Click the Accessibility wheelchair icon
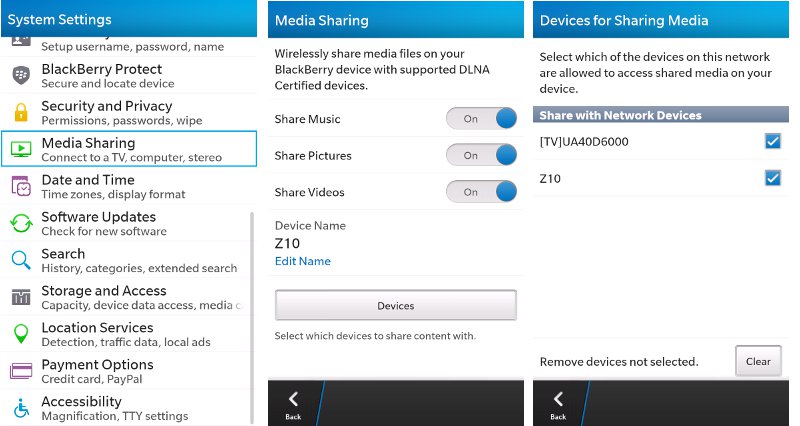 pos(21,408)
